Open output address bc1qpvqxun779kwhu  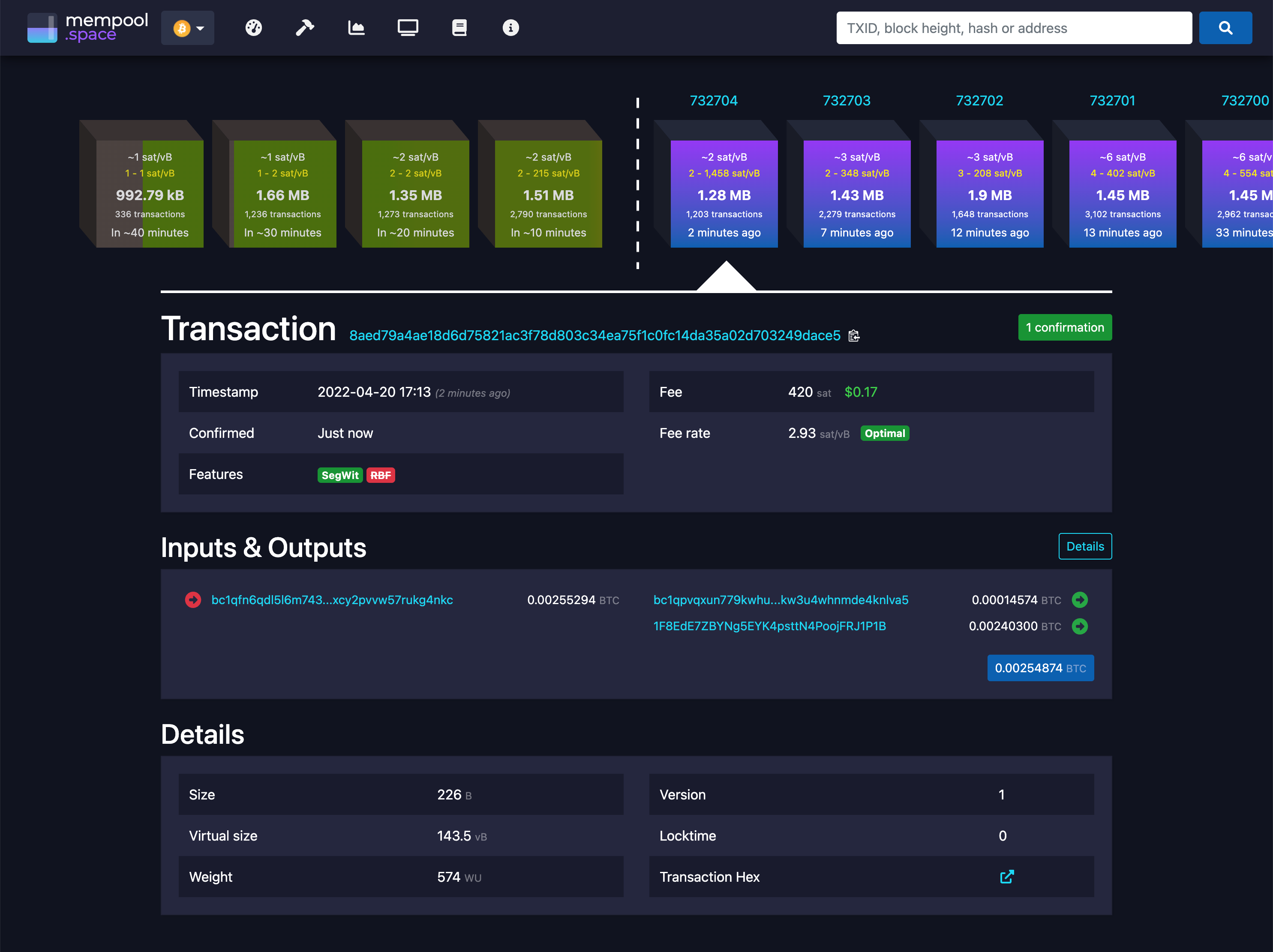[x=781, y=600]
